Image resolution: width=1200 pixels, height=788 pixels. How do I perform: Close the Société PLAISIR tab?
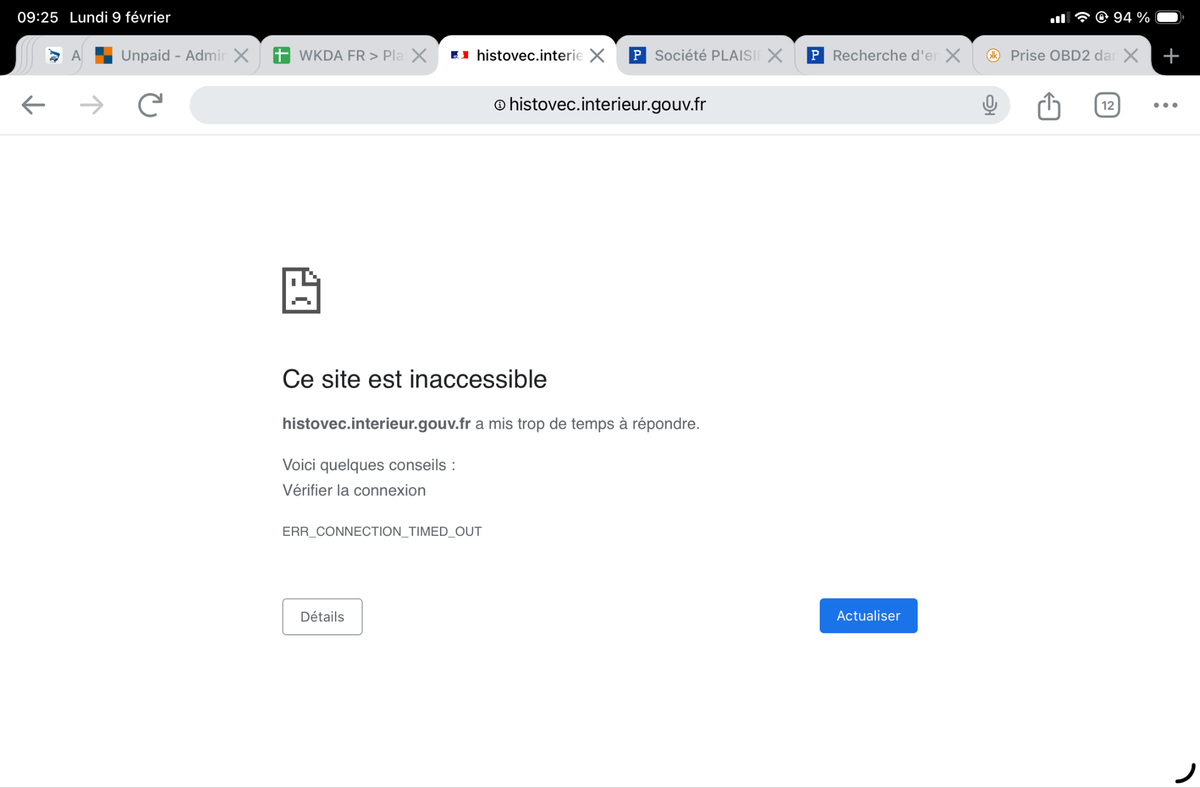click(x=775, y=56)
